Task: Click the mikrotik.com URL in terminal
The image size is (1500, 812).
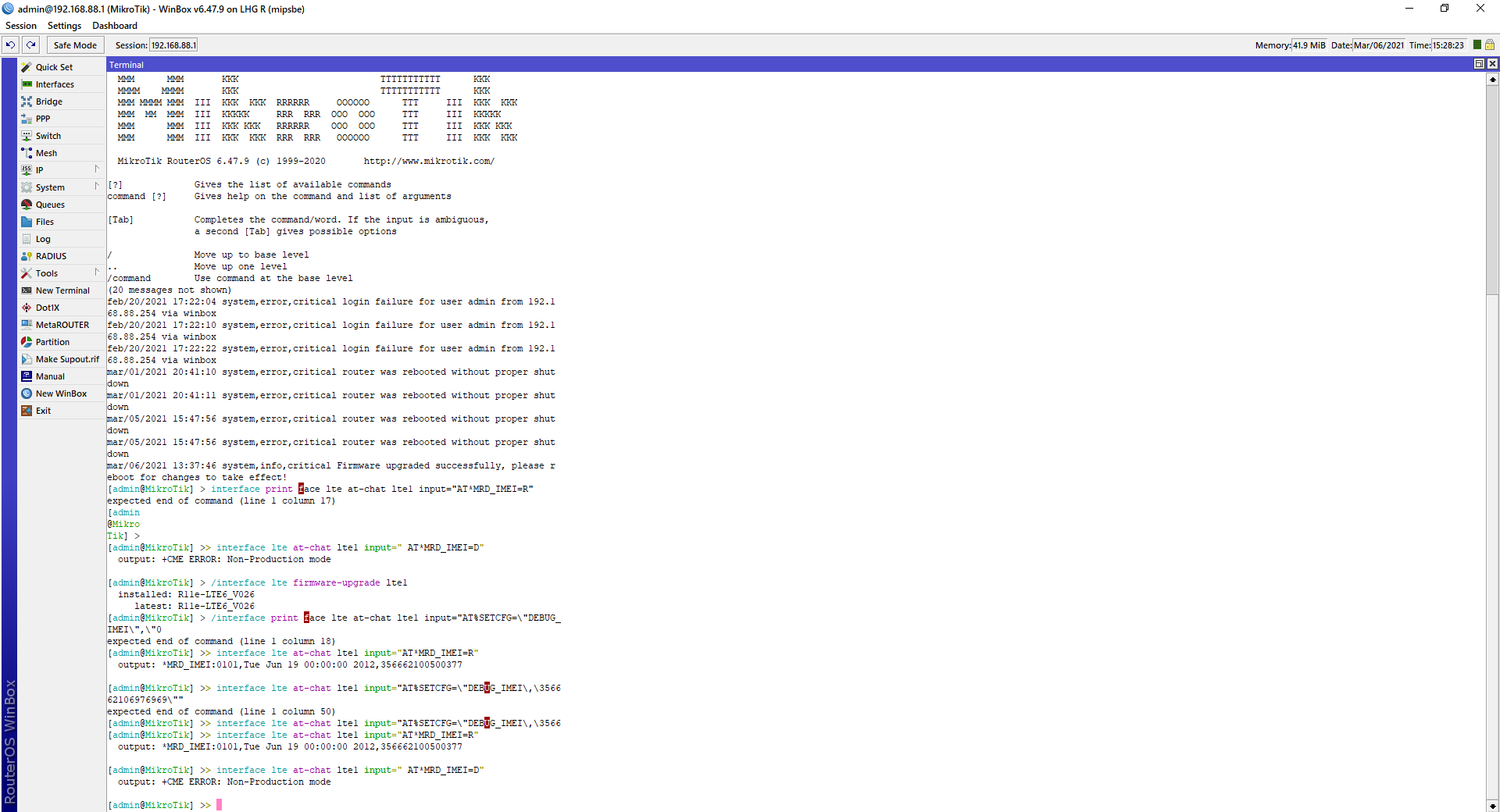Action: pyautogui.click(x=429, y=161)
